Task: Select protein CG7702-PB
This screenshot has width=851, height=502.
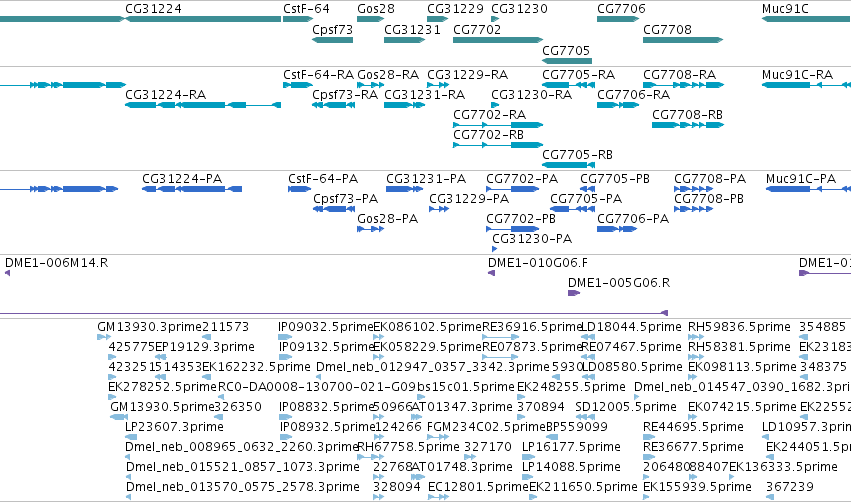Action: point(520,219)
